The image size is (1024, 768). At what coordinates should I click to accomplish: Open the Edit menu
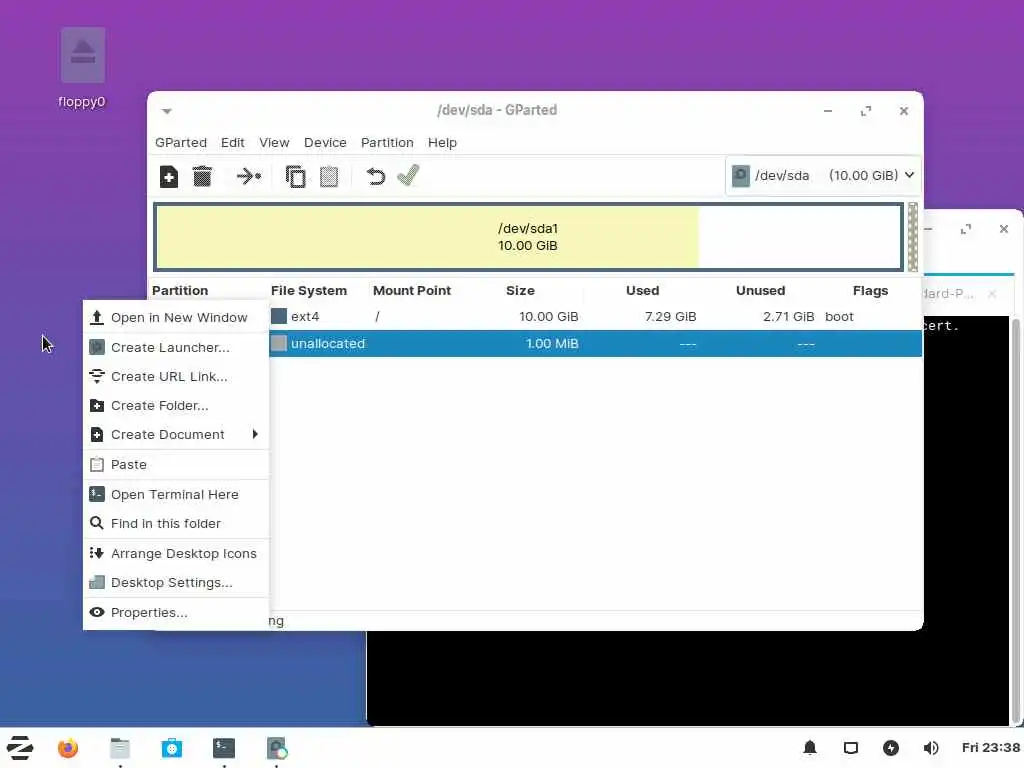[x=232, y=142]
